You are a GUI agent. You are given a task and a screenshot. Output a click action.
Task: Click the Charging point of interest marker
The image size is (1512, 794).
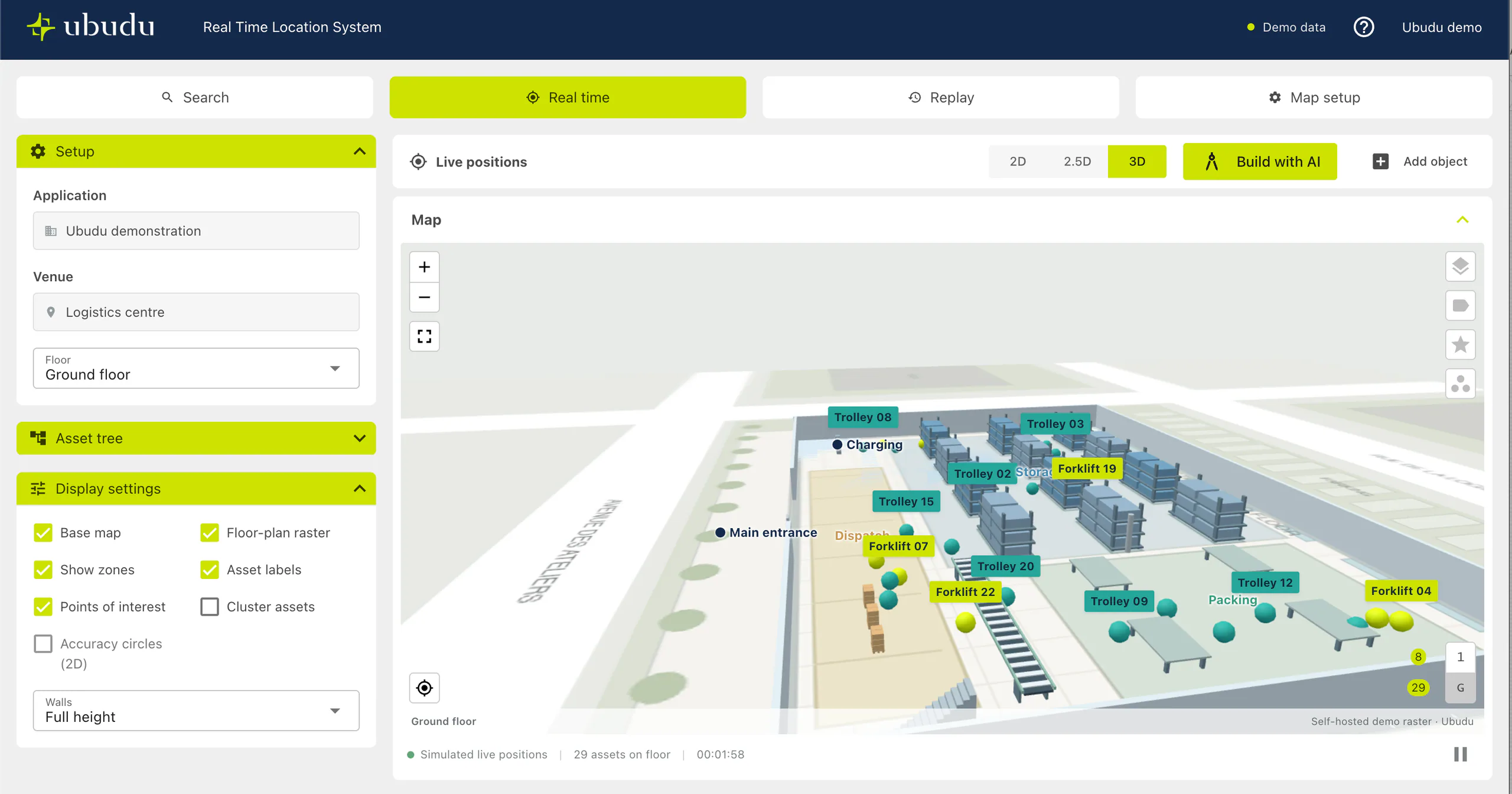pos(837,444)
